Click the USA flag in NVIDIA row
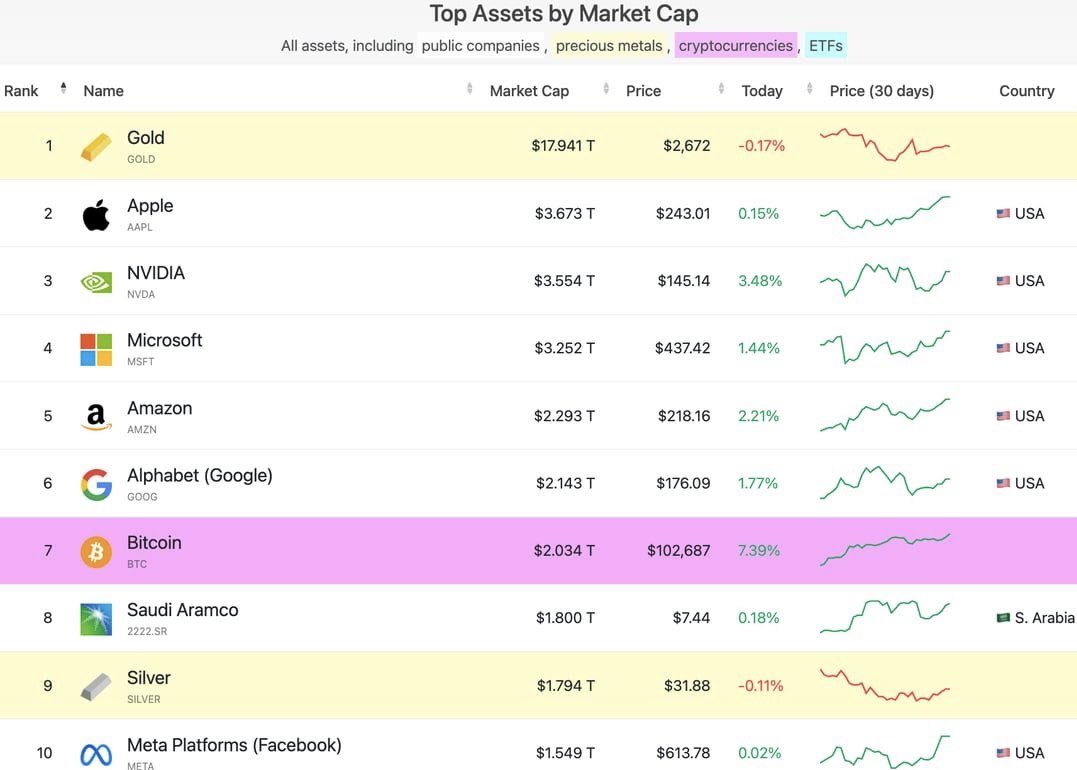Screen dimensions: 1077x770 tap(1003, 281)
